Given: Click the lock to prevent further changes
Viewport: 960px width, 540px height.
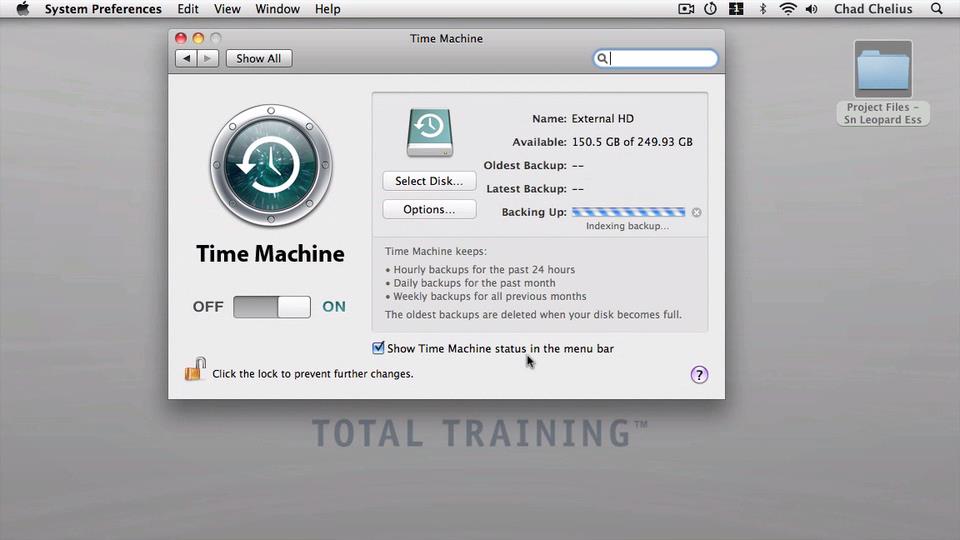Looking at the screenshot, I should (195, 369).
